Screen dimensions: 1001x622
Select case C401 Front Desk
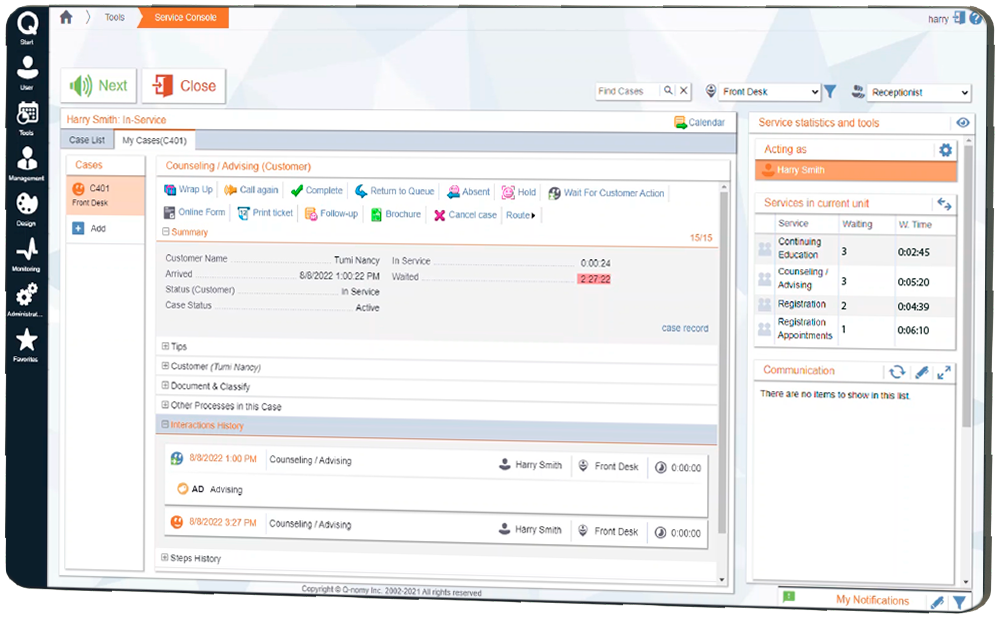tap(106, 195)
